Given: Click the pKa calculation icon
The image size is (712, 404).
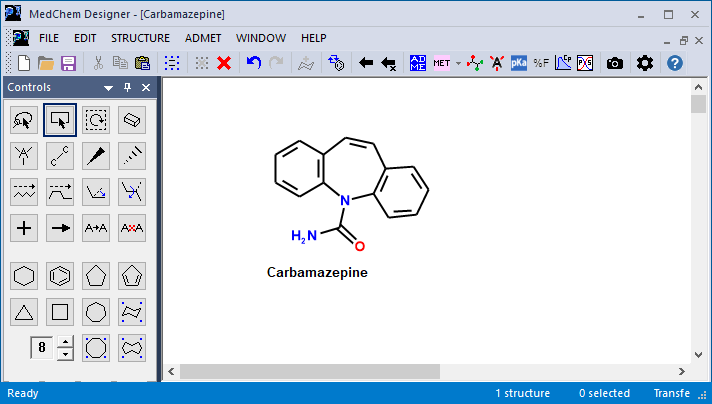Looking at the screenshot, I should (x=519, y=63).
